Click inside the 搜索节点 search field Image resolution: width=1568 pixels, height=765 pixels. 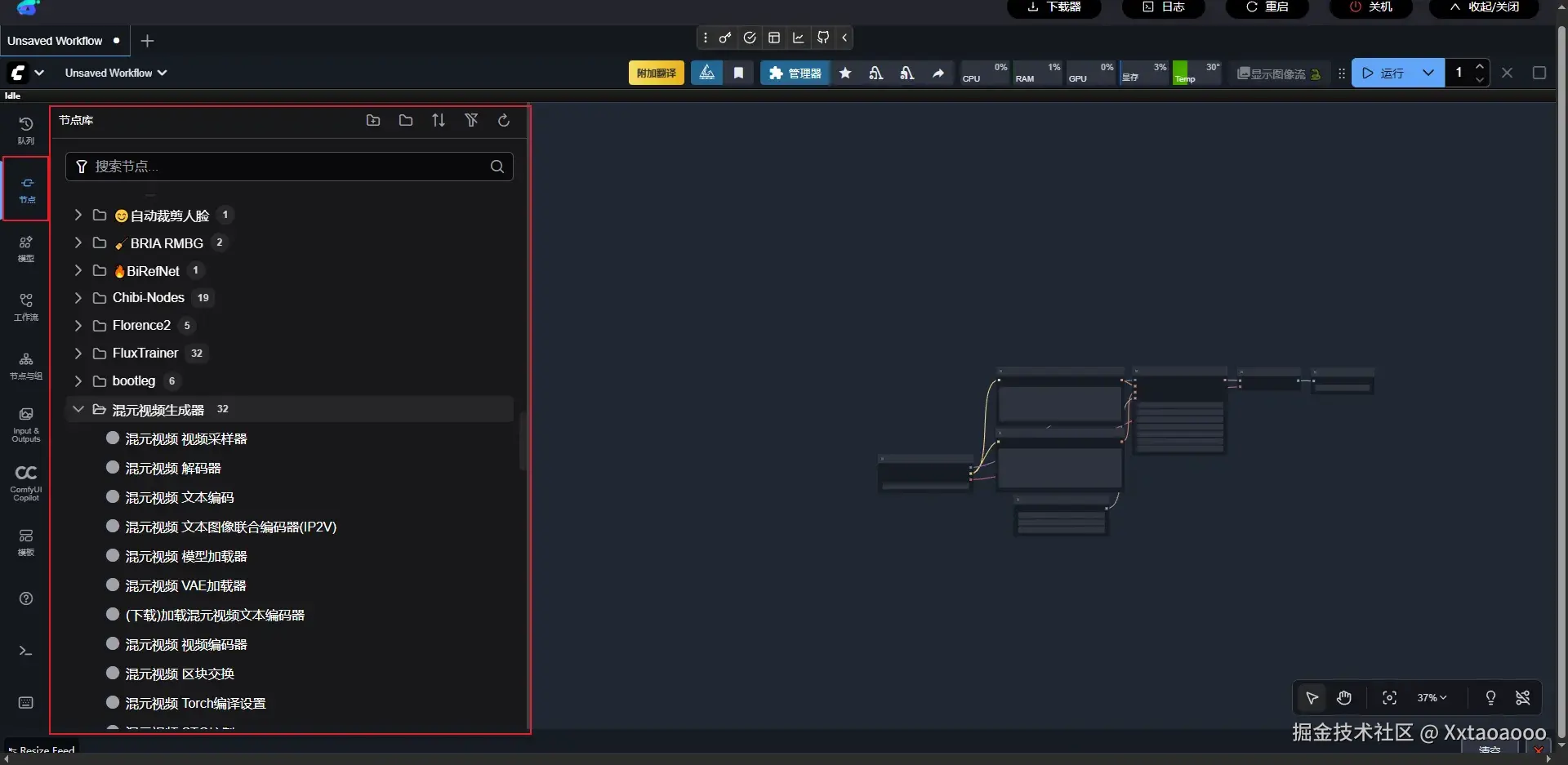pyautogui.click(x=286, y=166)
